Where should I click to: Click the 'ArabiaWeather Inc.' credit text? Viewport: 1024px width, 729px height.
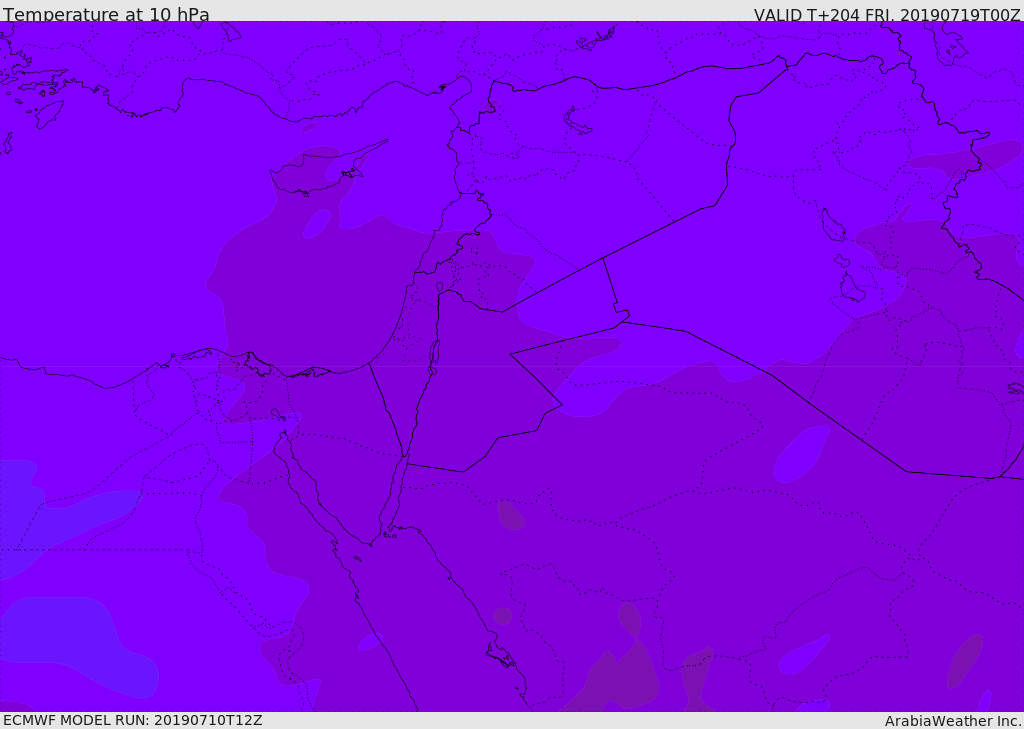pos(953,721)
